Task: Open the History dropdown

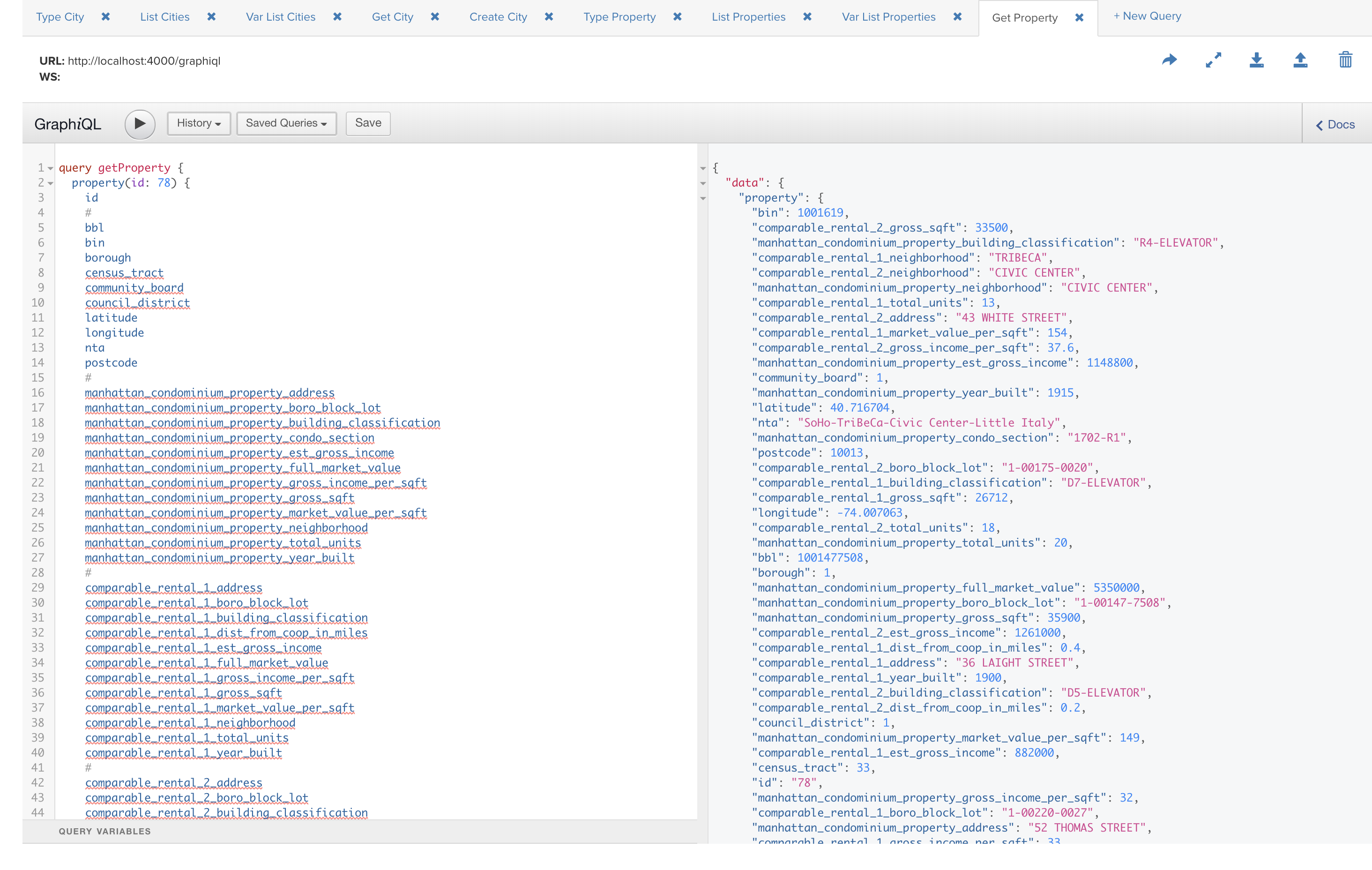Action: click(x=199, y=123)
